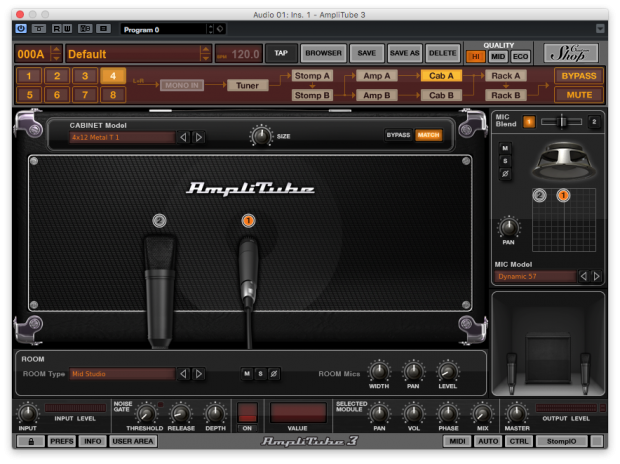Click the dynamic microphone 1 image
620x464 pixels.
tap(248, 292)
